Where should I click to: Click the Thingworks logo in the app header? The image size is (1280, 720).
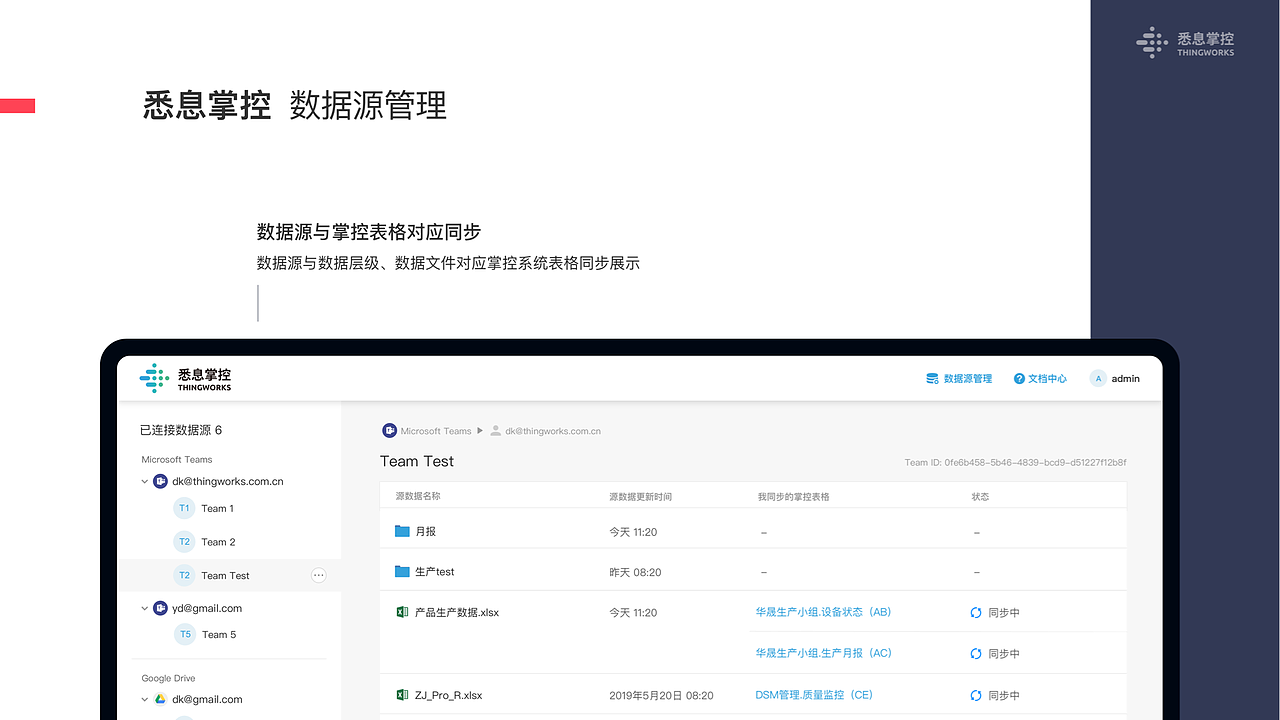point(186,379)
